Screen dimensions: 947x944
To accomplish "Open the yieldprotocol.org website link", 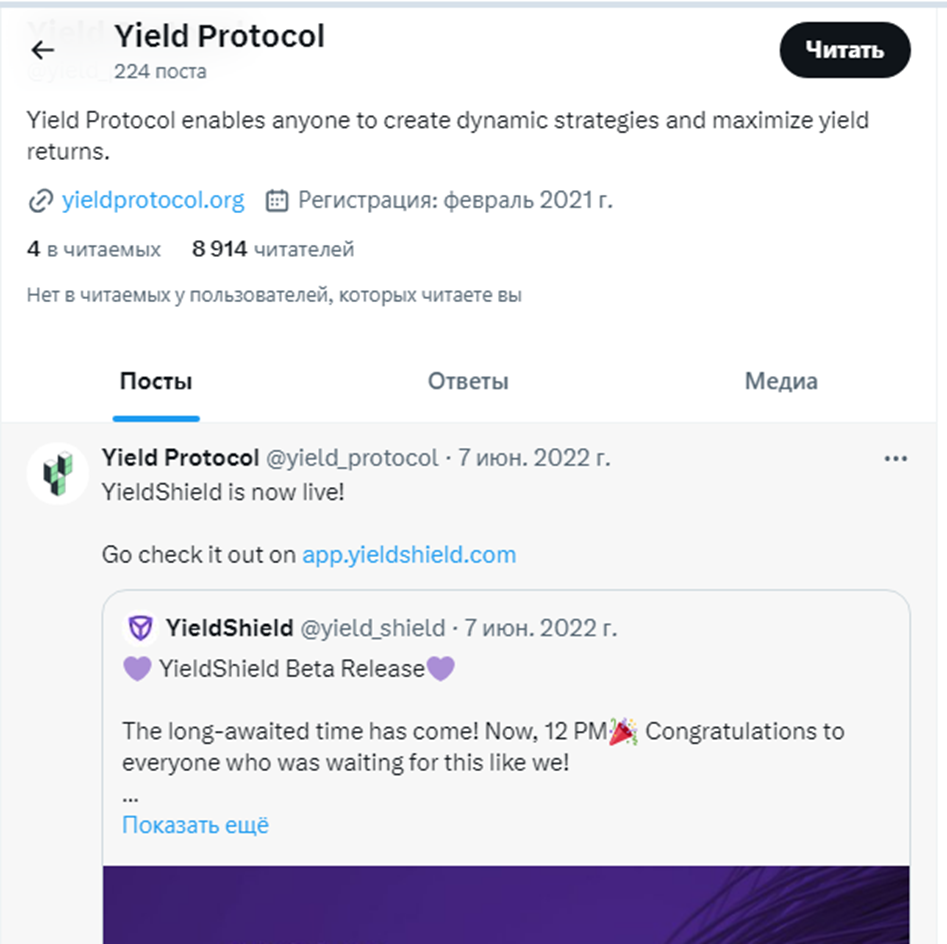I will [x=153, y=200].
